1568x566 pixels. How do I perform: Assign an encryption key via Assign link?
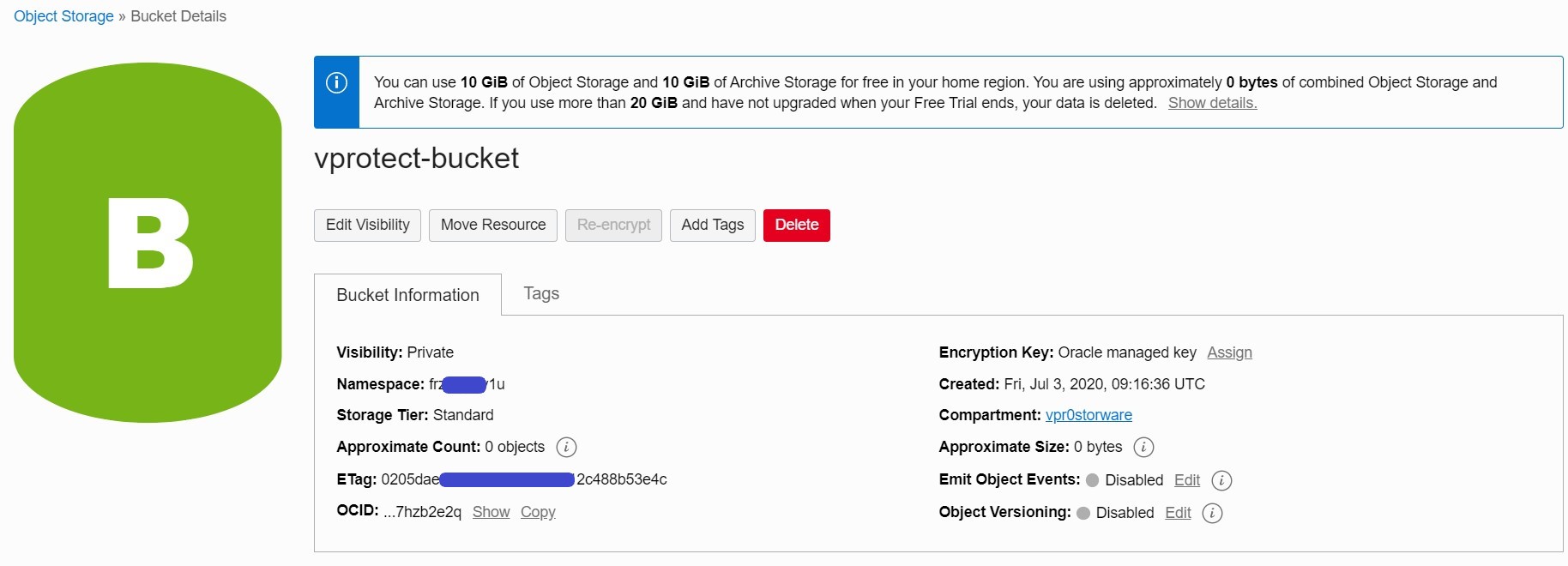pos(1229,352)
